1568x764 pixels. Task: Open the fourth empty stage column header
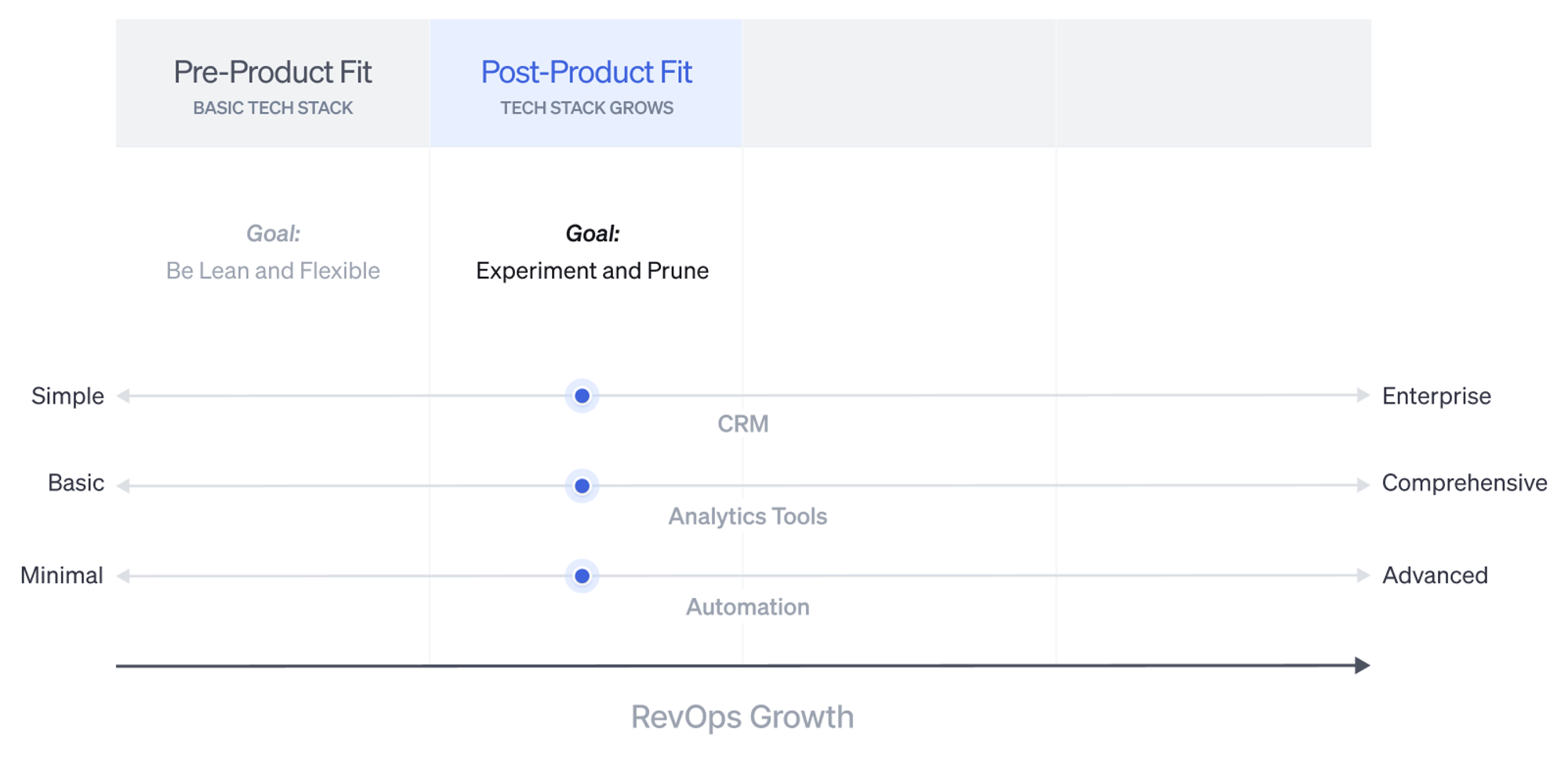pyautogui.click(x=1214, y=83)
